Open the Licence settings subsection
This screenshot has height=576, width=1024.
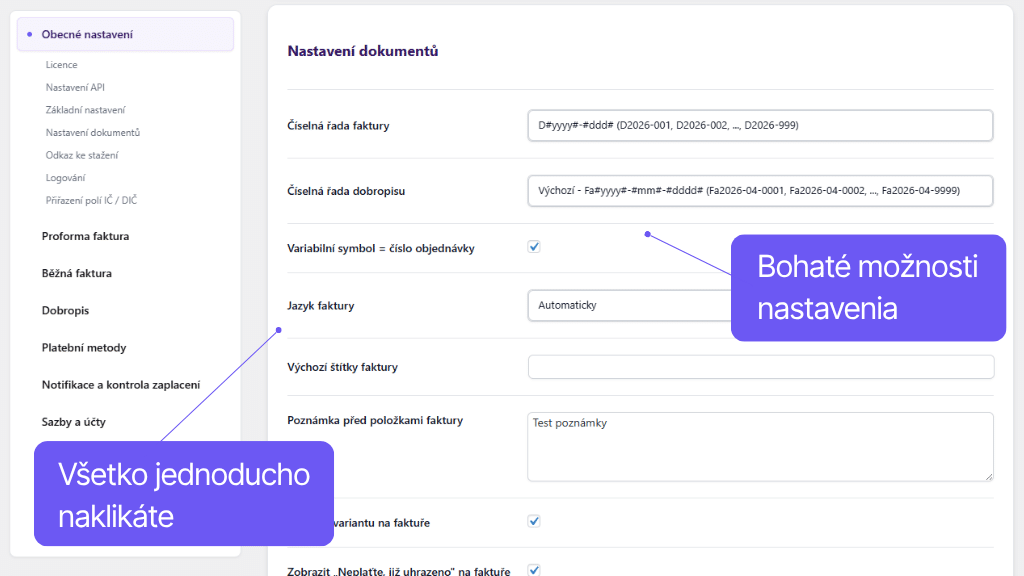coord(61,65)
